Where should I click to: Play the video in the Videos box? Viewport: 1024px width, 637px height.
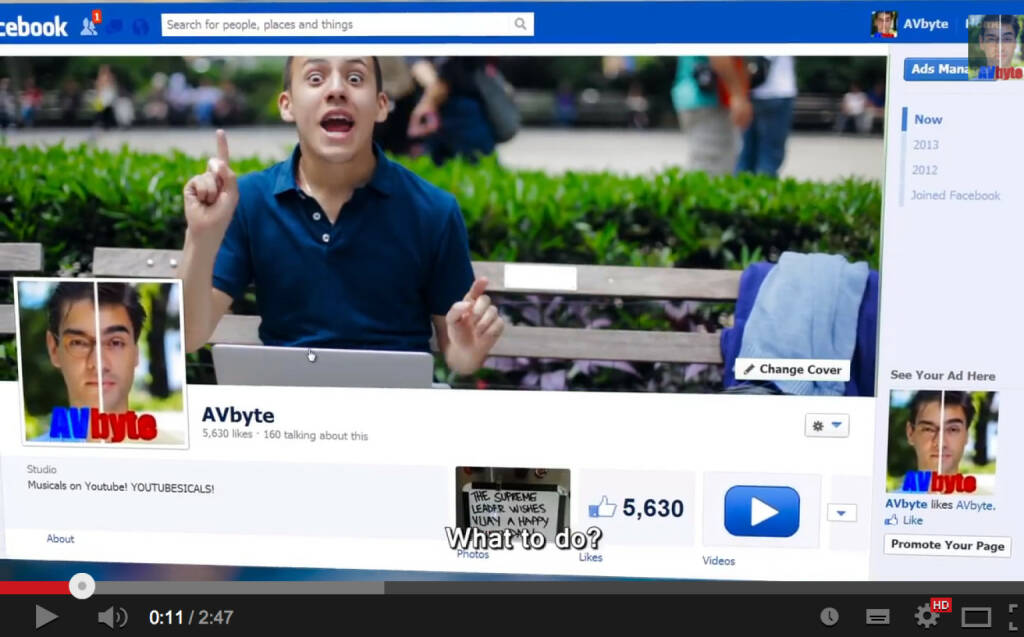761,511
